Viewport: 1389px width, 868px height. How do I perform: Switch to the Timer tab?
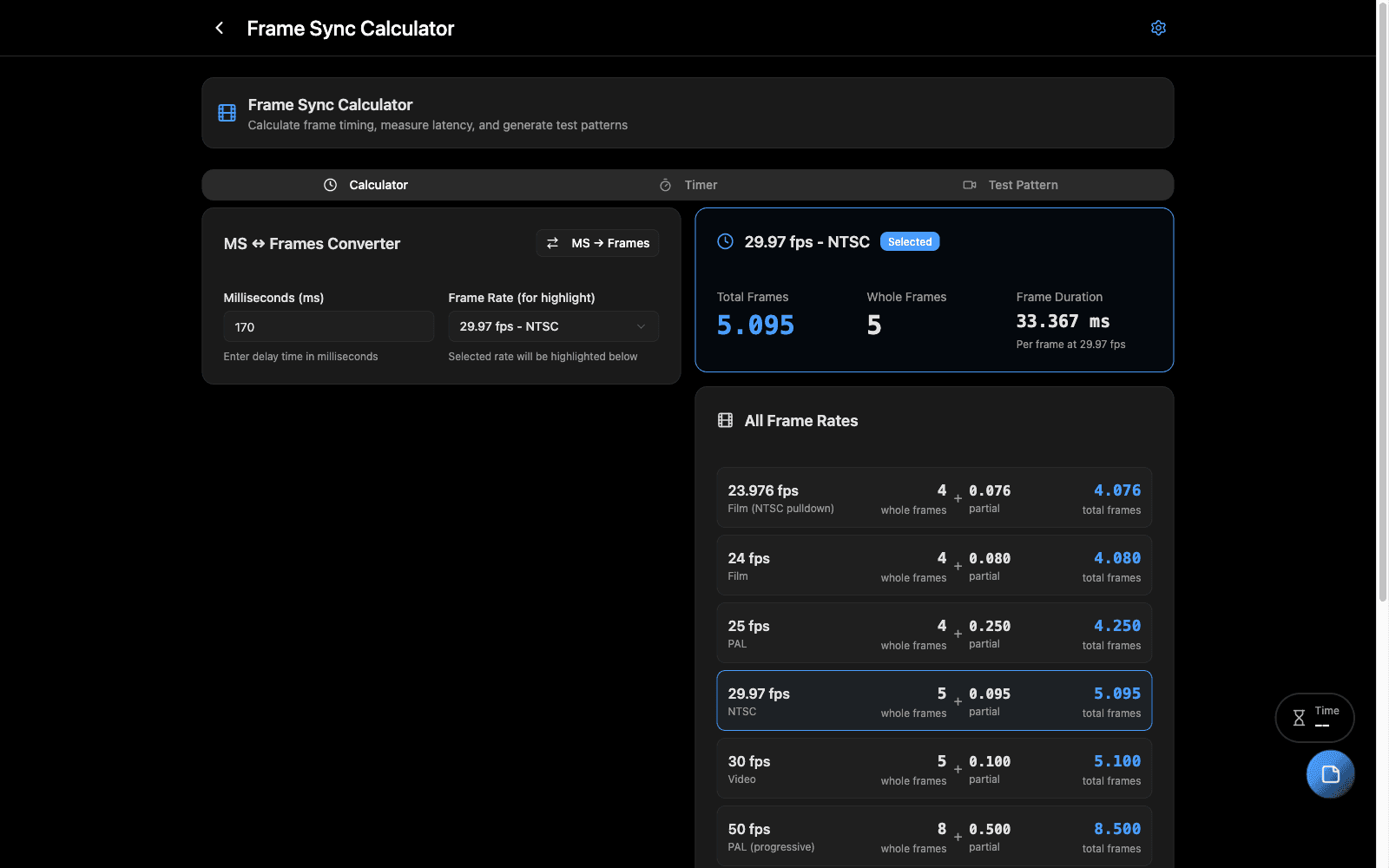coord(688,185)
